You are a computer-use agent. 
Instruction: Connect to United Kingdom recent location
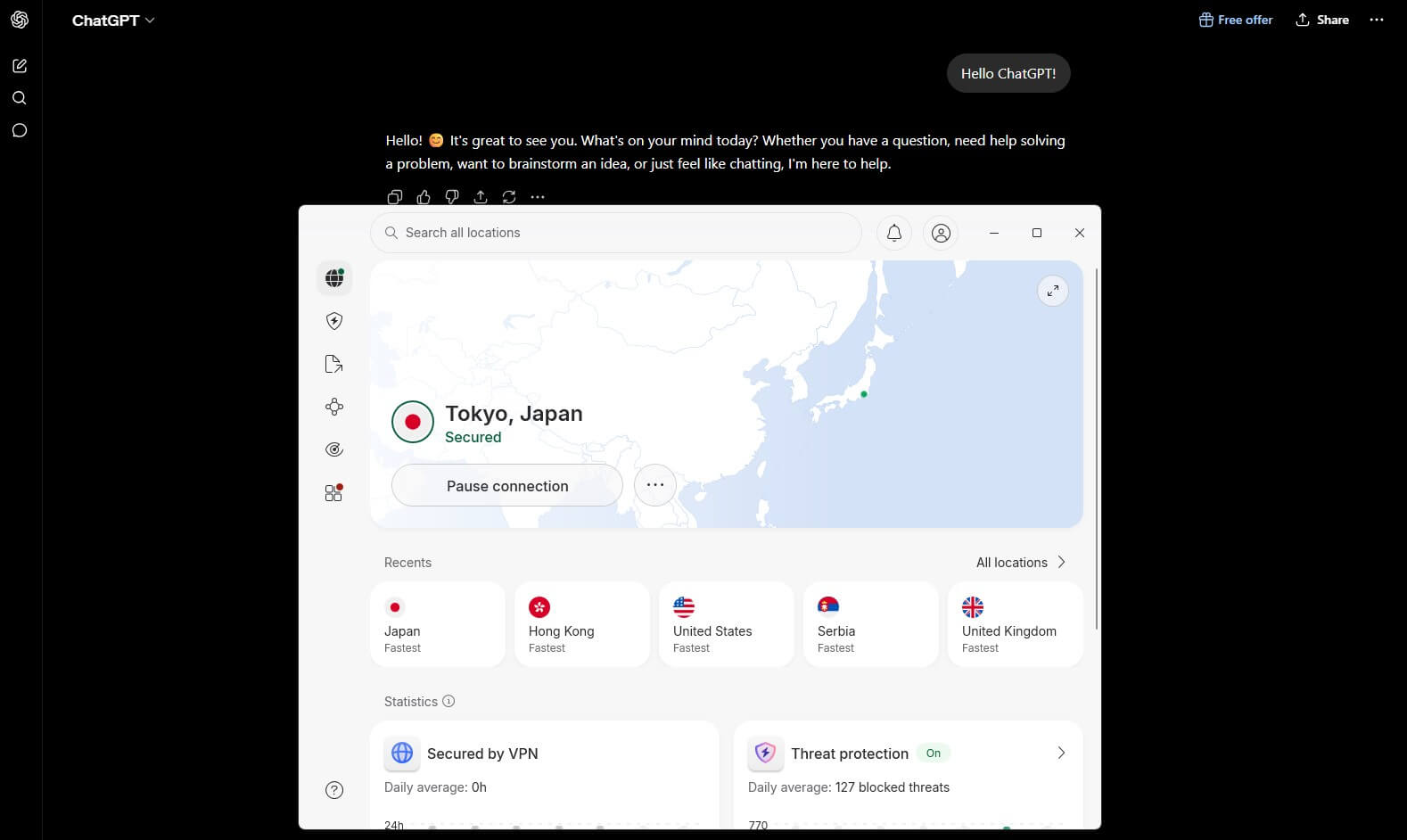click(1016, 624)
